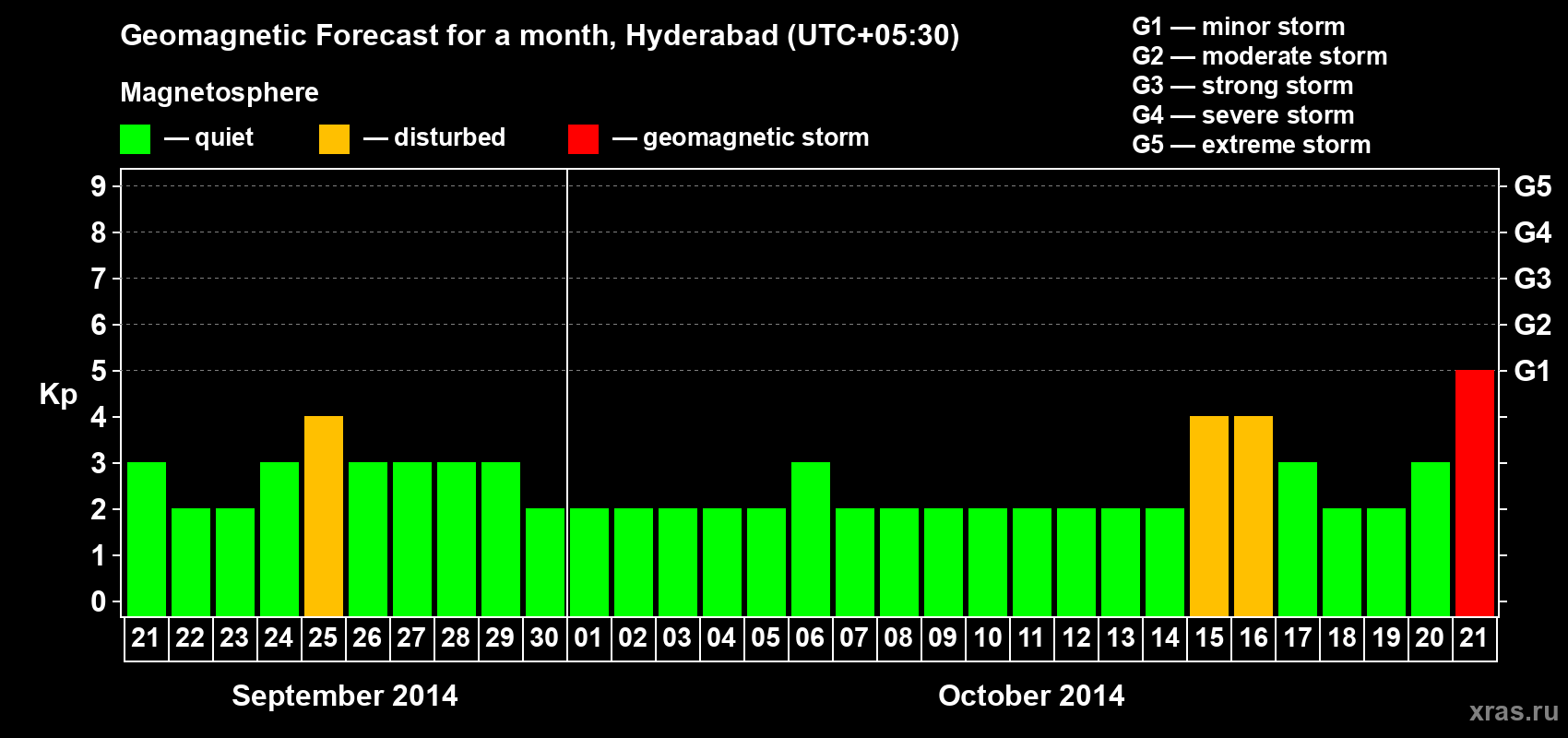Click the Kp value 0 on left axis

pos(99,601)
